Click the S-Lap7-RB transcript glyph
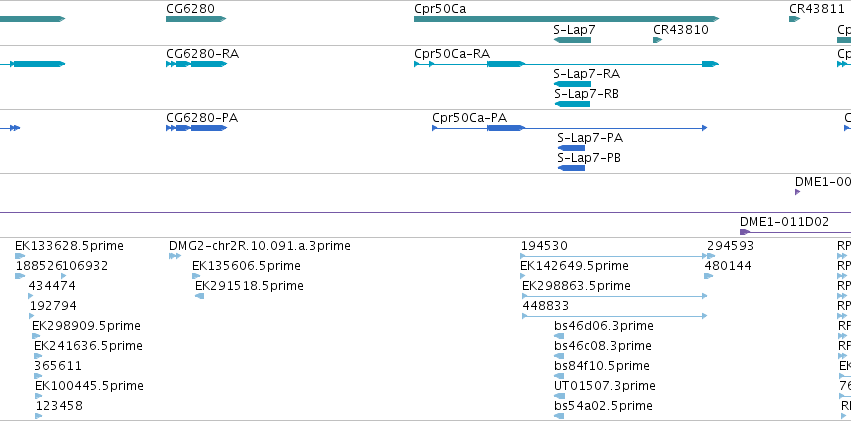Viewport: 851px width, 421px height. coord(572,104)
